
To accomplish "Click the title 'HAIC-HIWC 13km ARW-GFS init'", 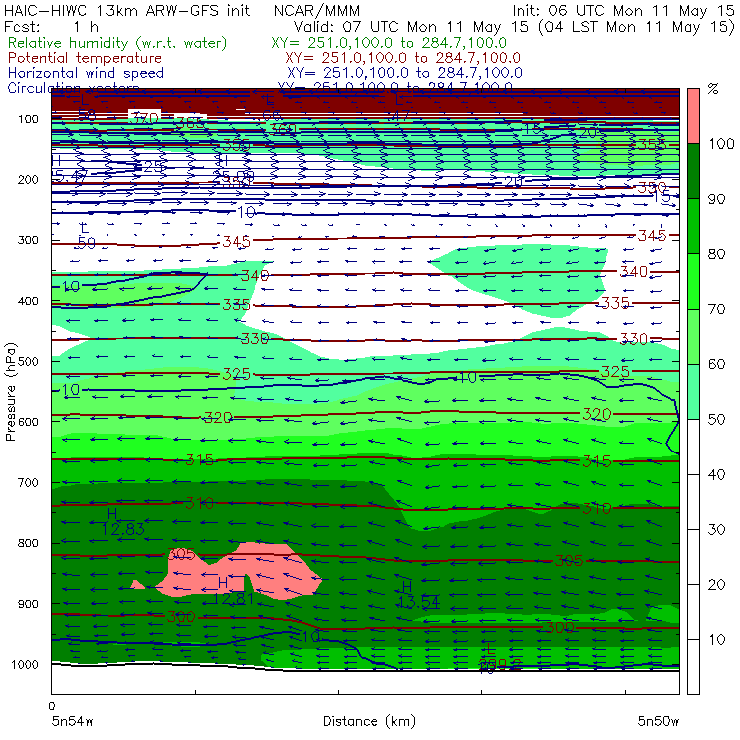I will click(x=127, y=11).
